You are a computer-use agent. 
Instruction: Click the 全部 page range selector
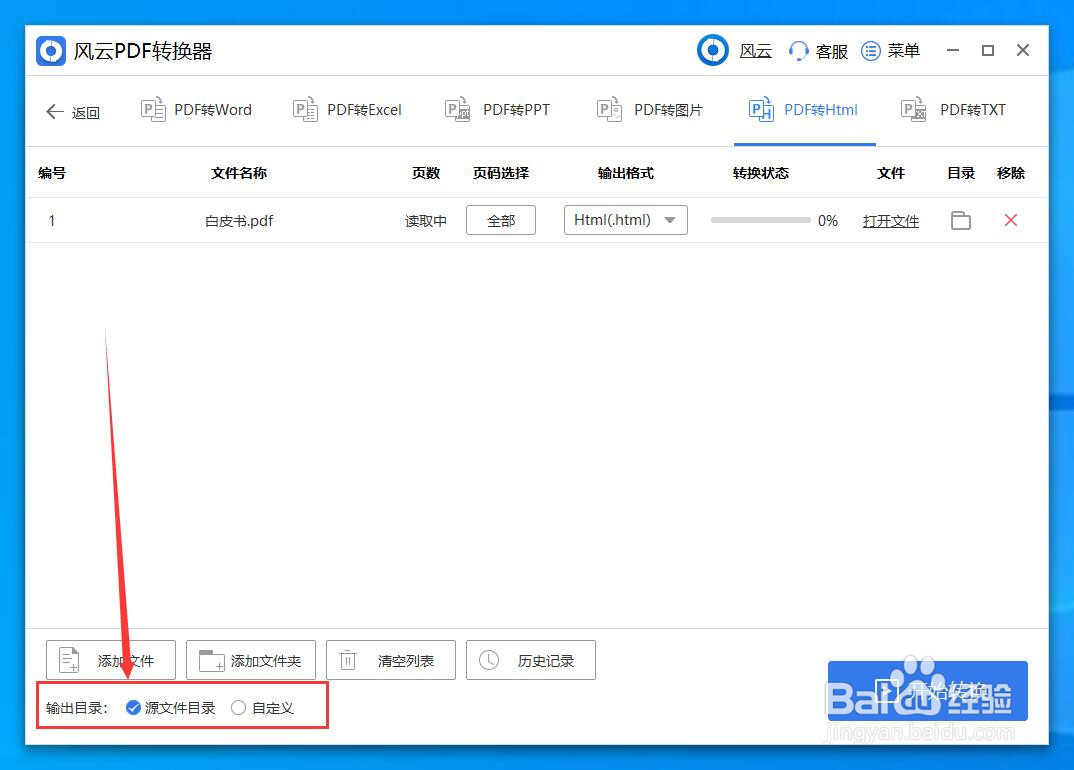[x=500, y=220]
